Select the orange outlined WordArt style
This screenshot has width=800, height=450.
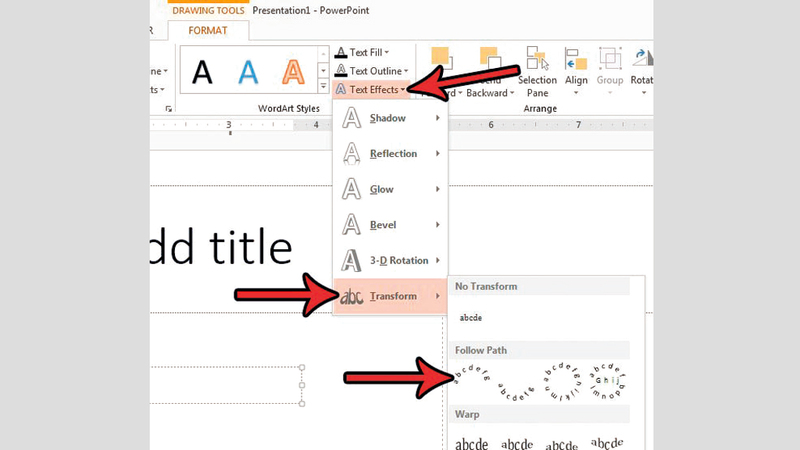292,71
